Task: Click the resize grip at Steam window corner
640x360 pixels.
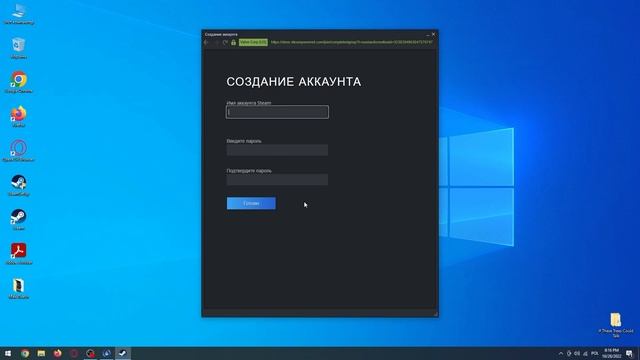Action: (x=435, y=314)
